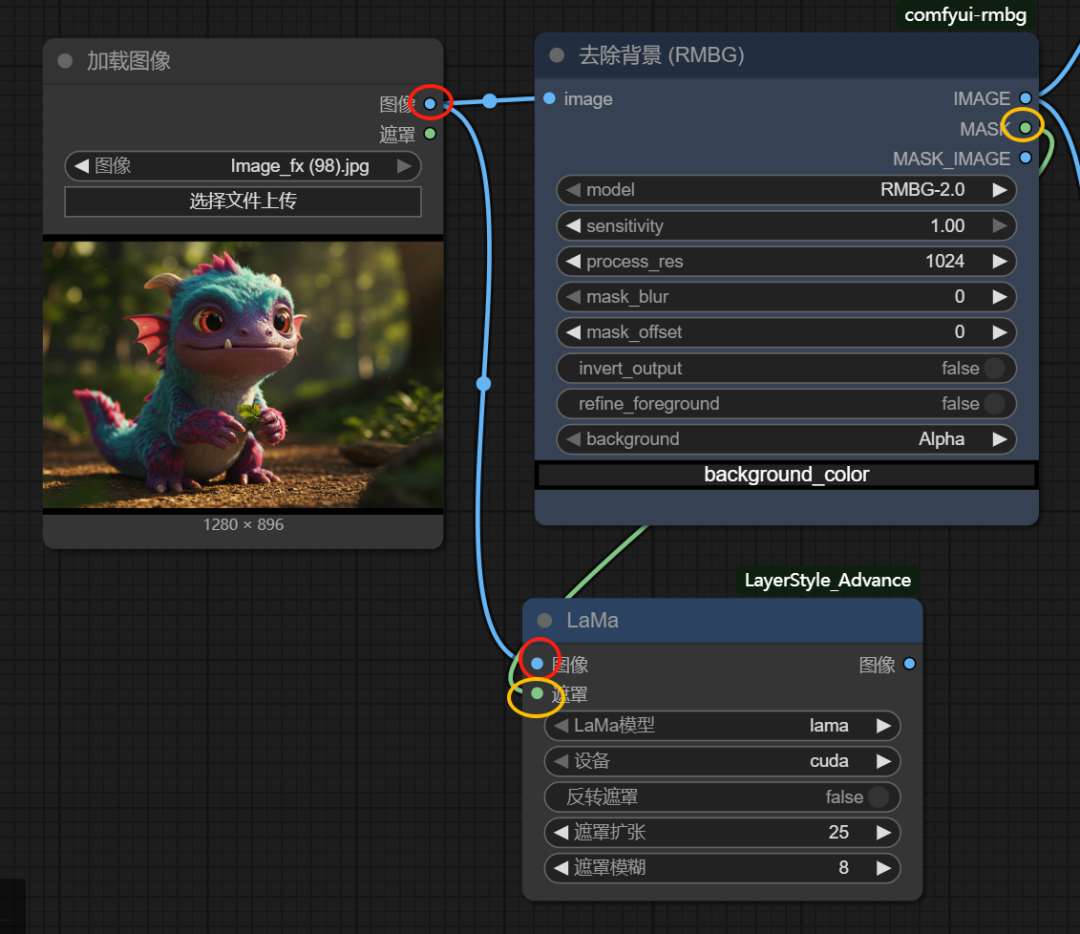Open the 设备 cuda combo box

coord(722,761)
